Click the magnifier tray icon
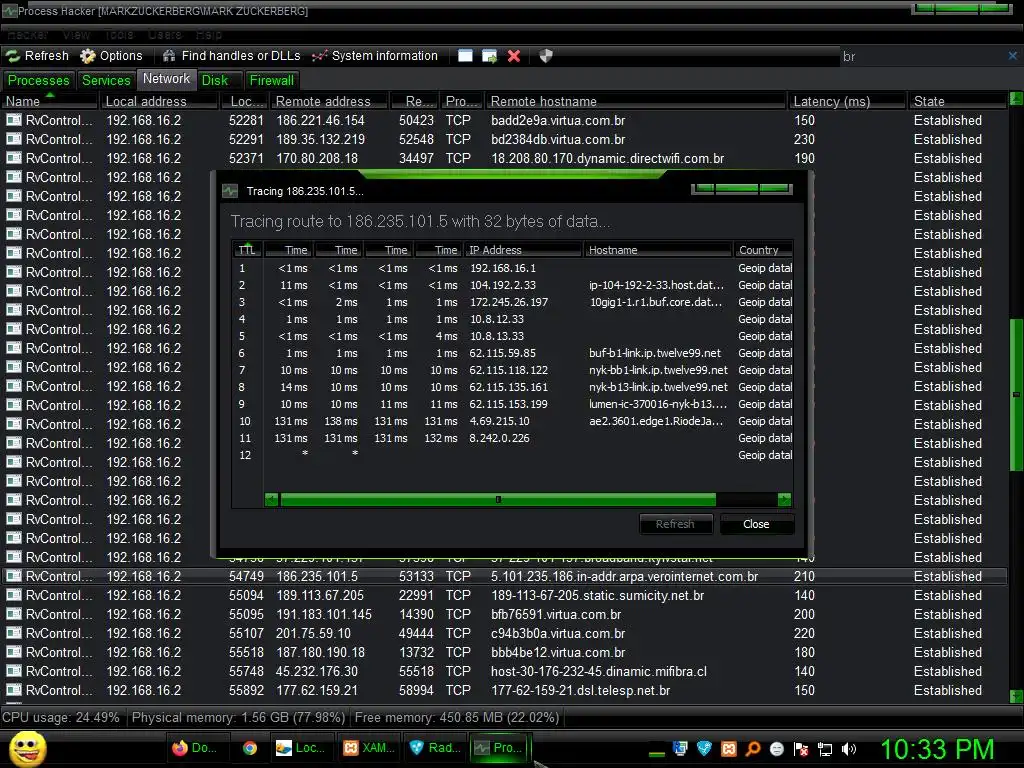The image size is (1024, 768). pyautogui.click(x=752, y=749)
